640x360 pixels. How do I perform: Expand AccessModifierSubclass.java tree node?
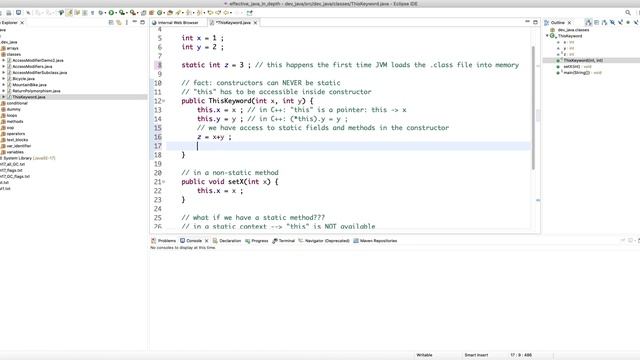[x=4, y=72]
